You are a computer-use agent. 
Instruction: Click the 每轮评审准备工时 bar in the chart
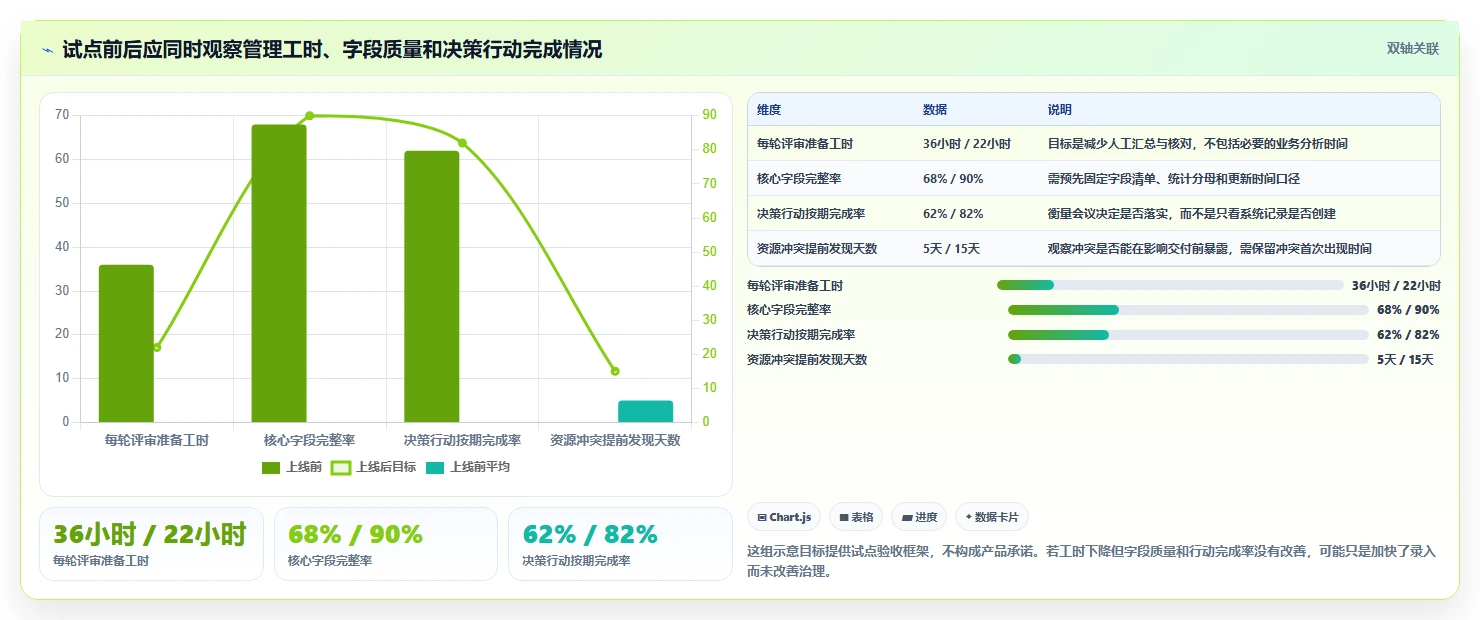pos(126,343)
